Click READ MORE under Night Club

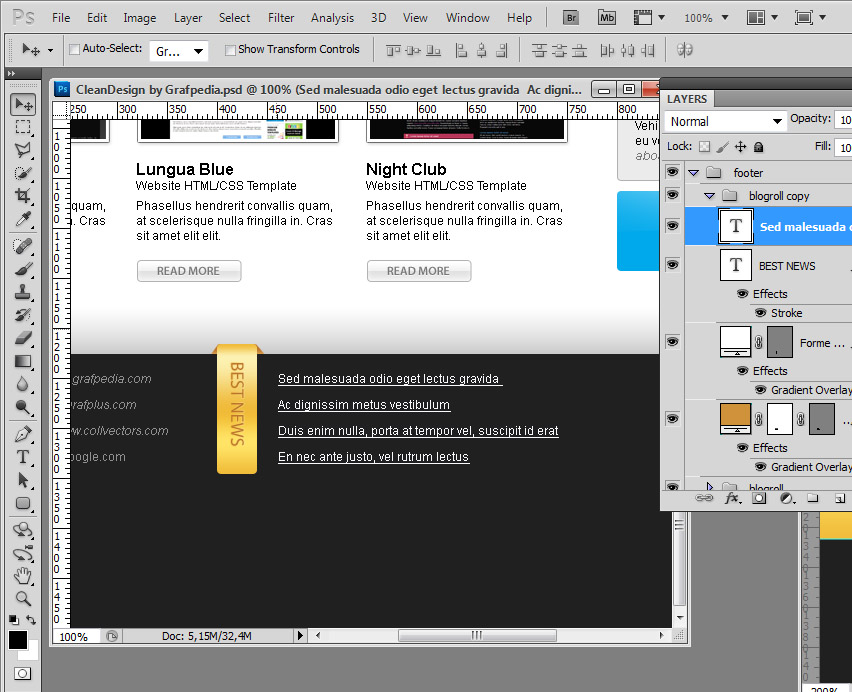418,270
